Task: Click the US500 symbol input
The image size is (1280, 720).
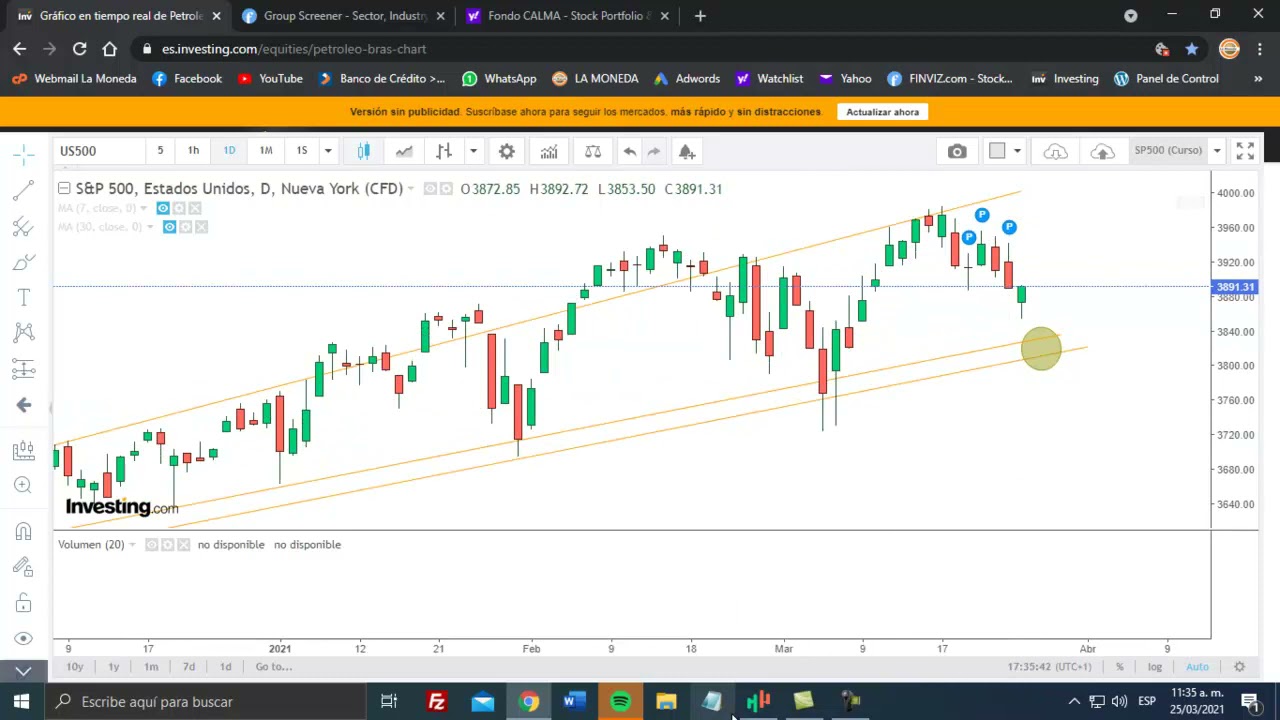Action: 98,151
